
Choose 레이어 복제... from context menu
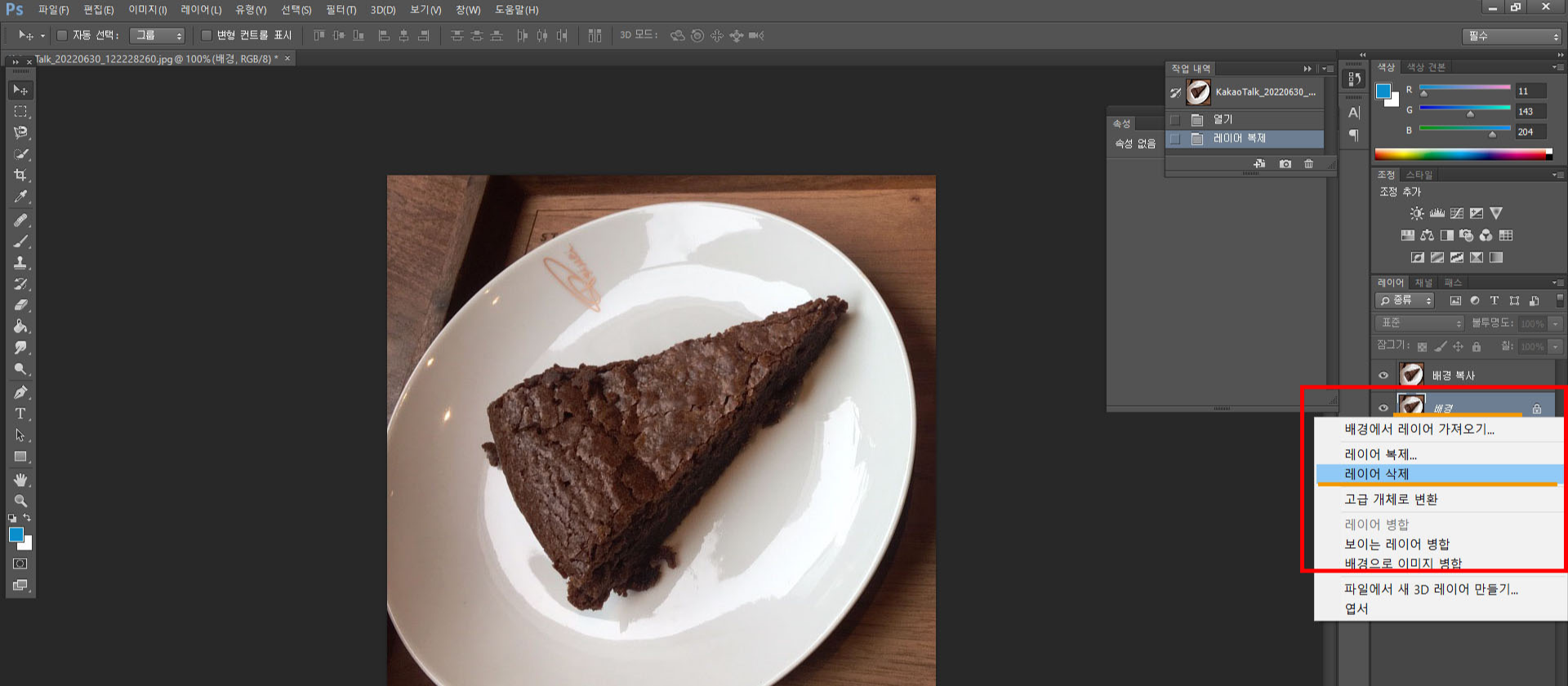click(1439, 454)
